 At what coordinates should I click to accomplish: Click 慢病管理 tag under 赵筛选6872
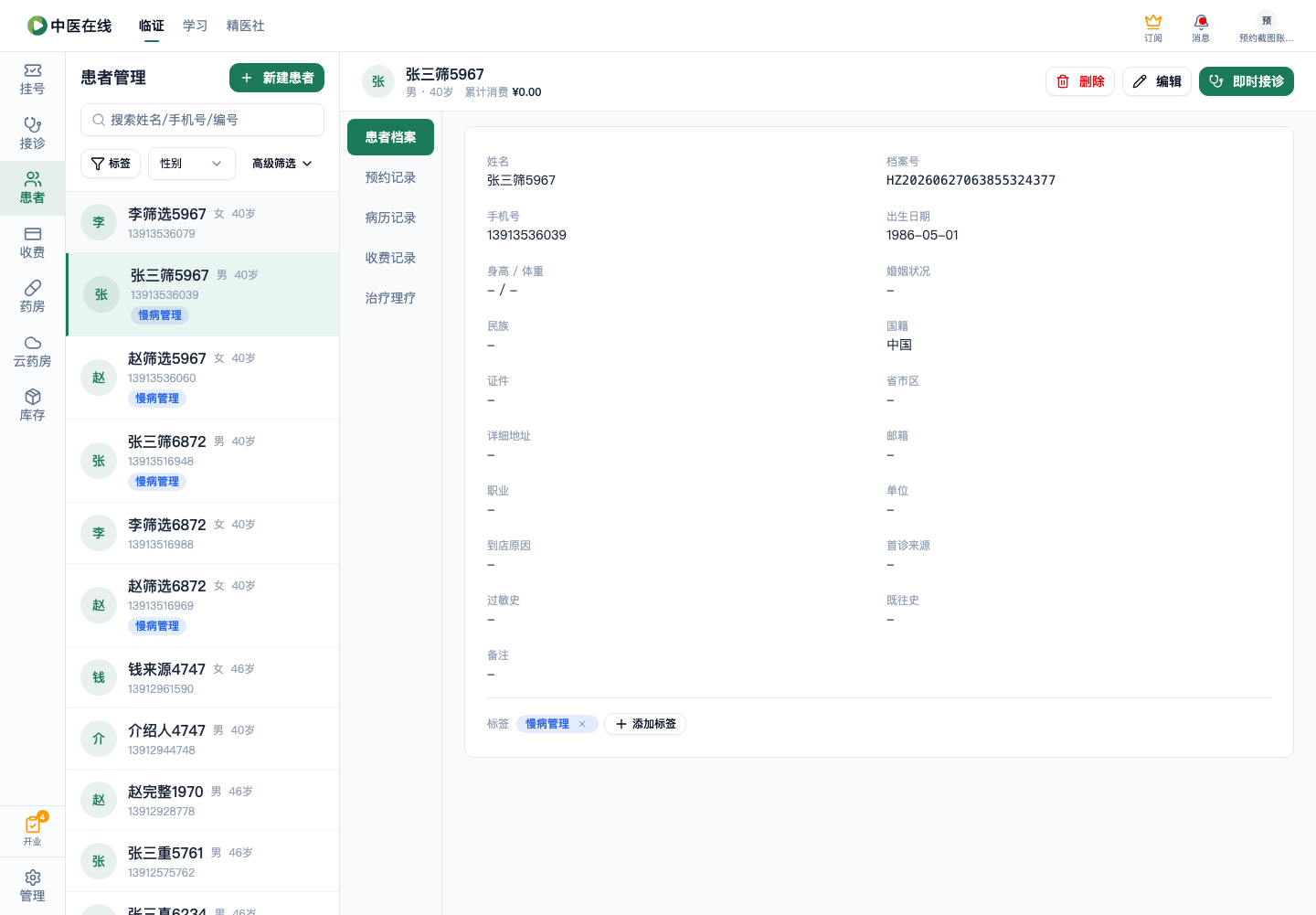pos(157,626)
